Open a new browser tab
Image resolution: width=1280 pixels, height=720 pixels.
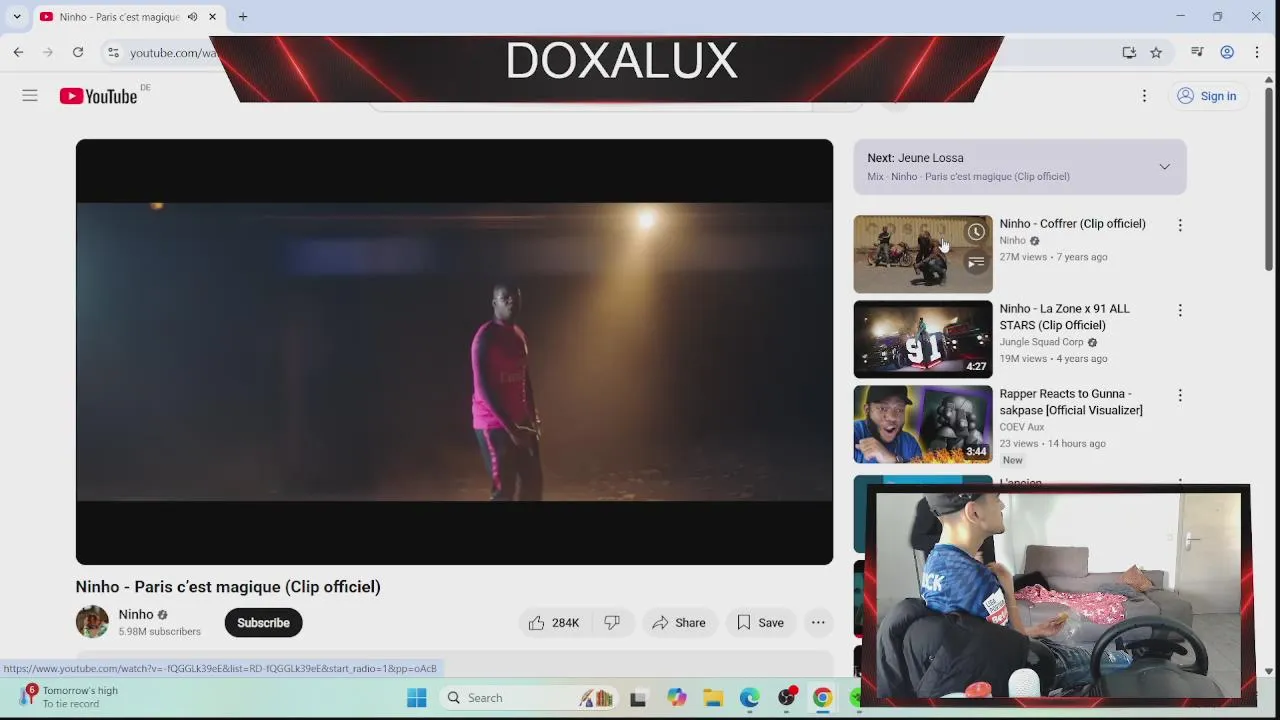point(243,17)
